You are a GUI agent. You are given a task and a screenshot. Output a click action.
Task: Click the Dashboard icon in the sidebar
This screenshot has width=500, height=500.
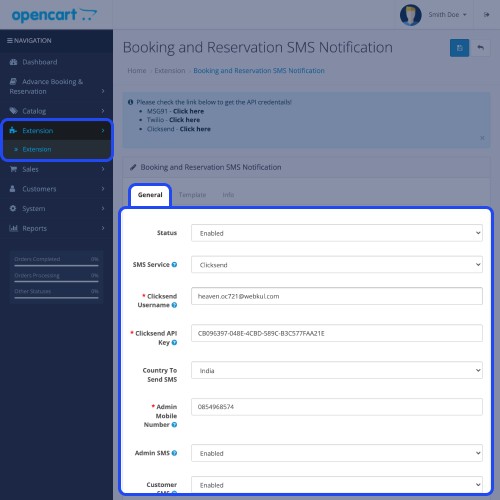(x=13, y=62)
